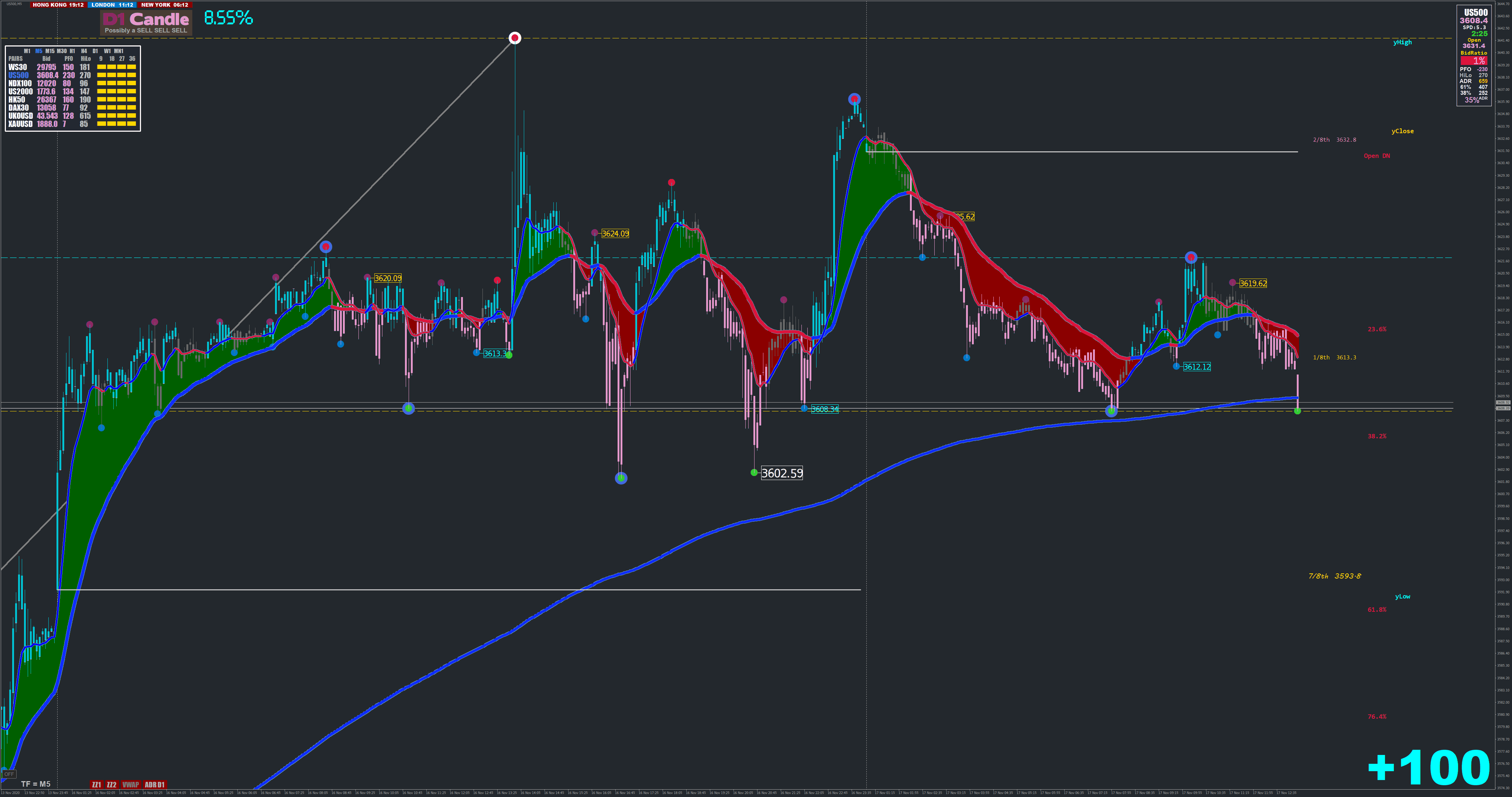Select the D1 timeframe label
This screenshot has width=1512, height=797.
pyautogui.click(x=95, y=51)
